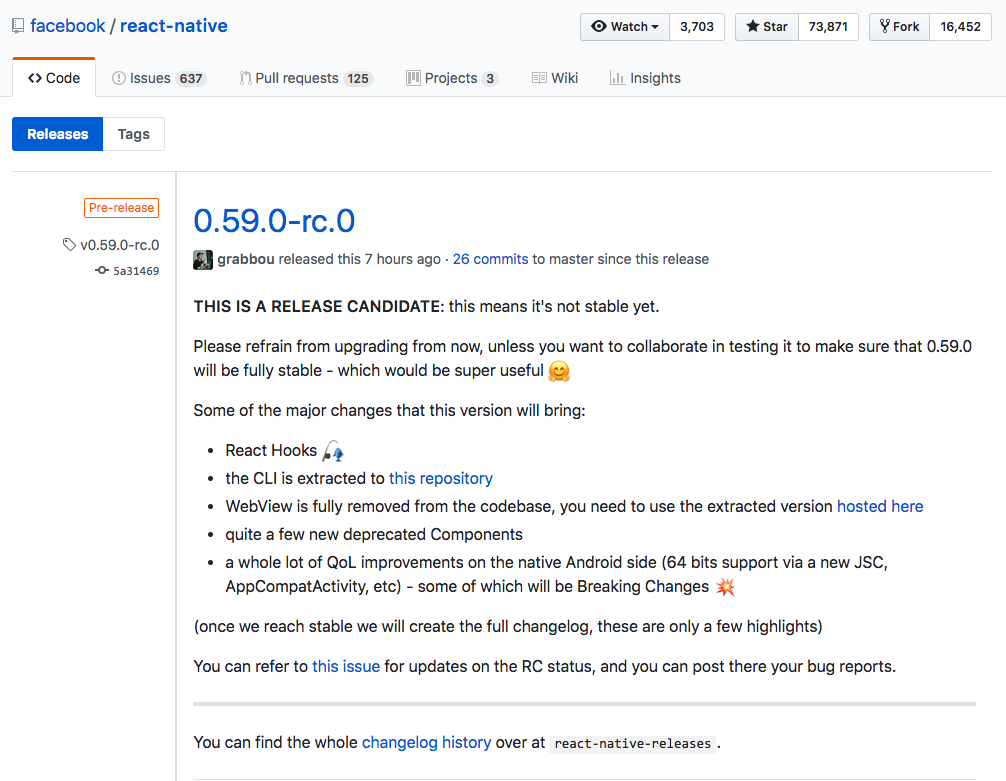Screen dimensions: 1006x781
Task: Click the commit icon beside 5a31469
Action: point(102,271)
